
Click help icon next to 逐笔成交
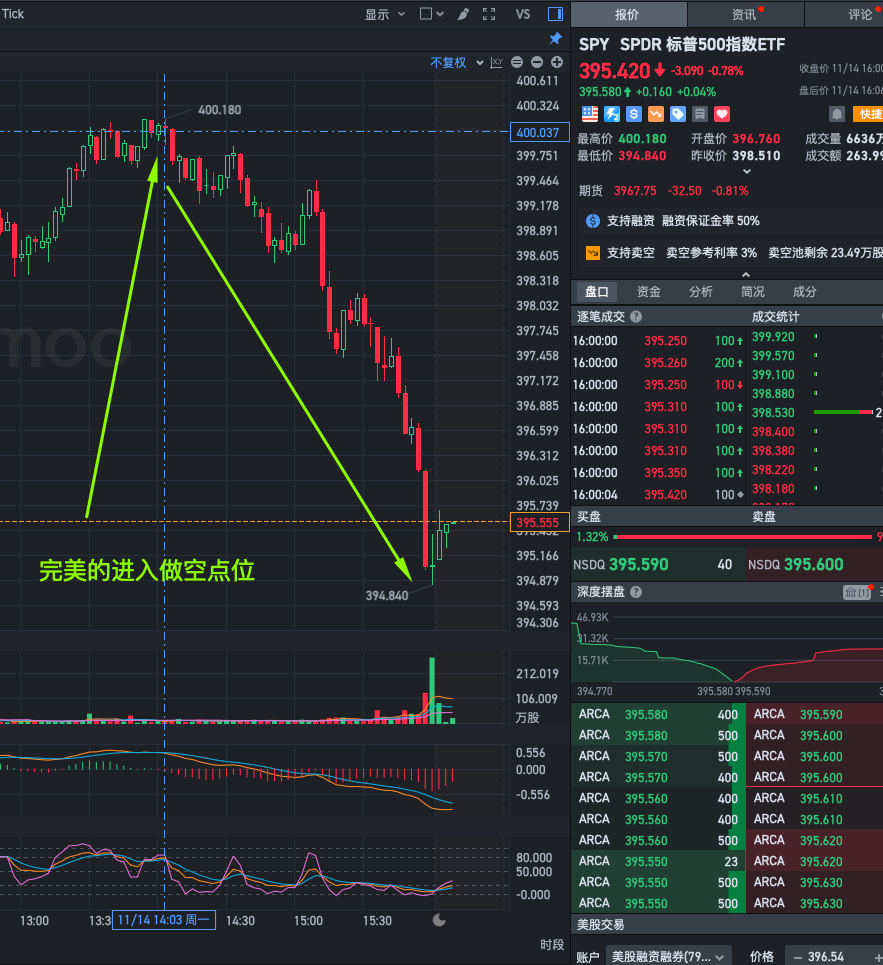tap(636, 316)
